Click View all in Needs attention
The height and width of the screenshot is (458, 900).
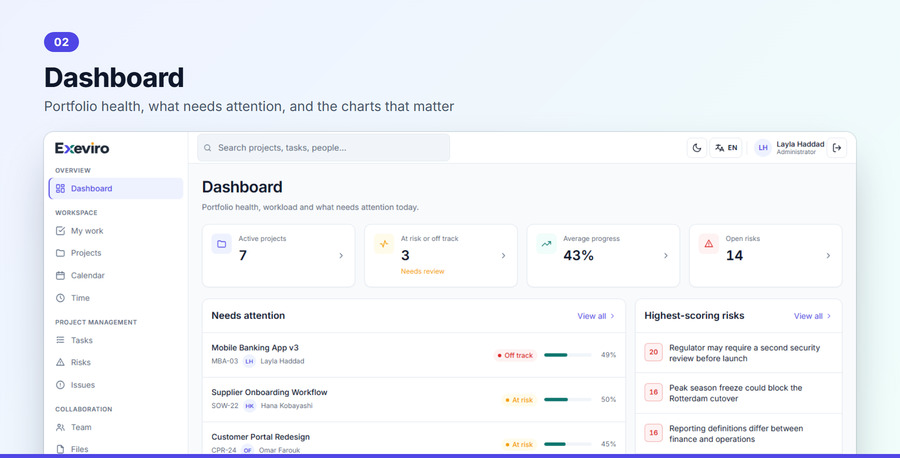pos(596,316)
